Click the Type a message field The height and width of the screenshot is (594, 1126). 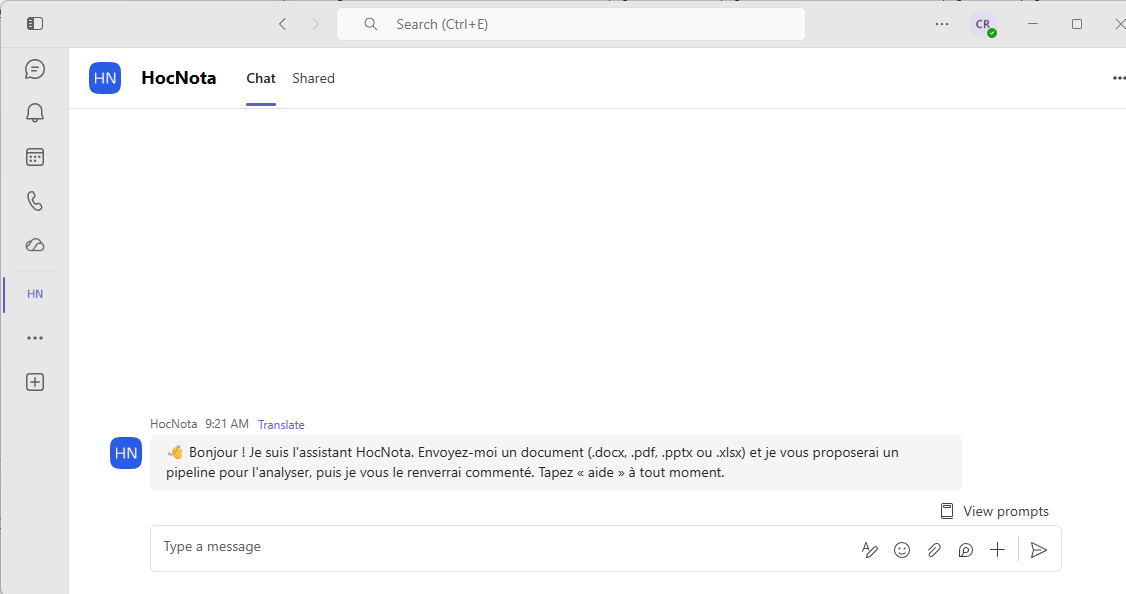(x=605, y=549)
